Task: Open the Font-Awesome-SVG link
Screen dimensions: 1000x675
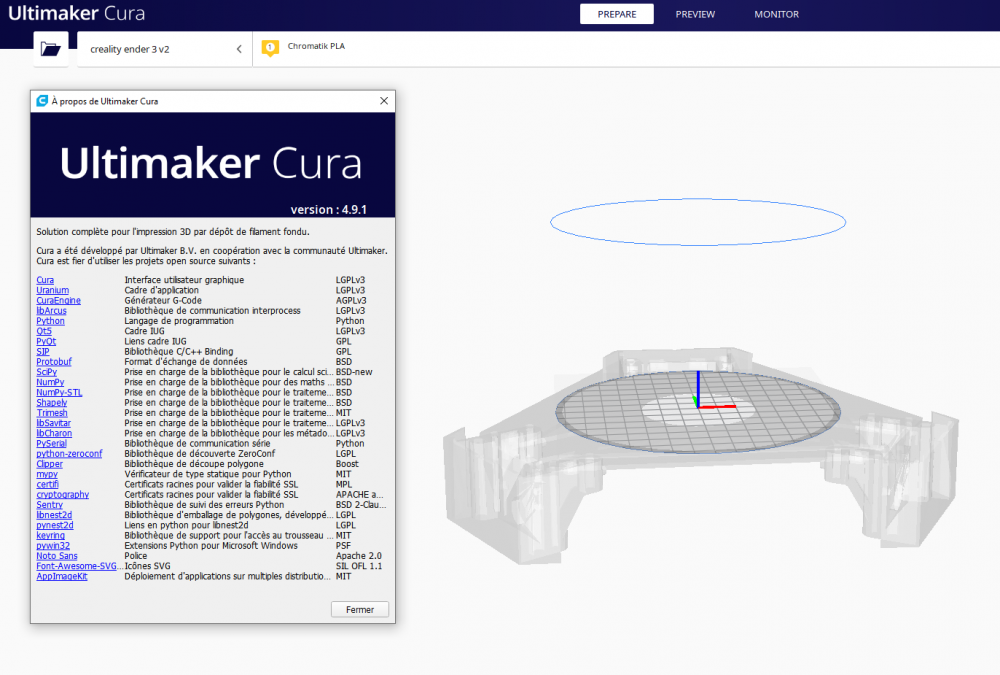Action: tap(77, 566)
